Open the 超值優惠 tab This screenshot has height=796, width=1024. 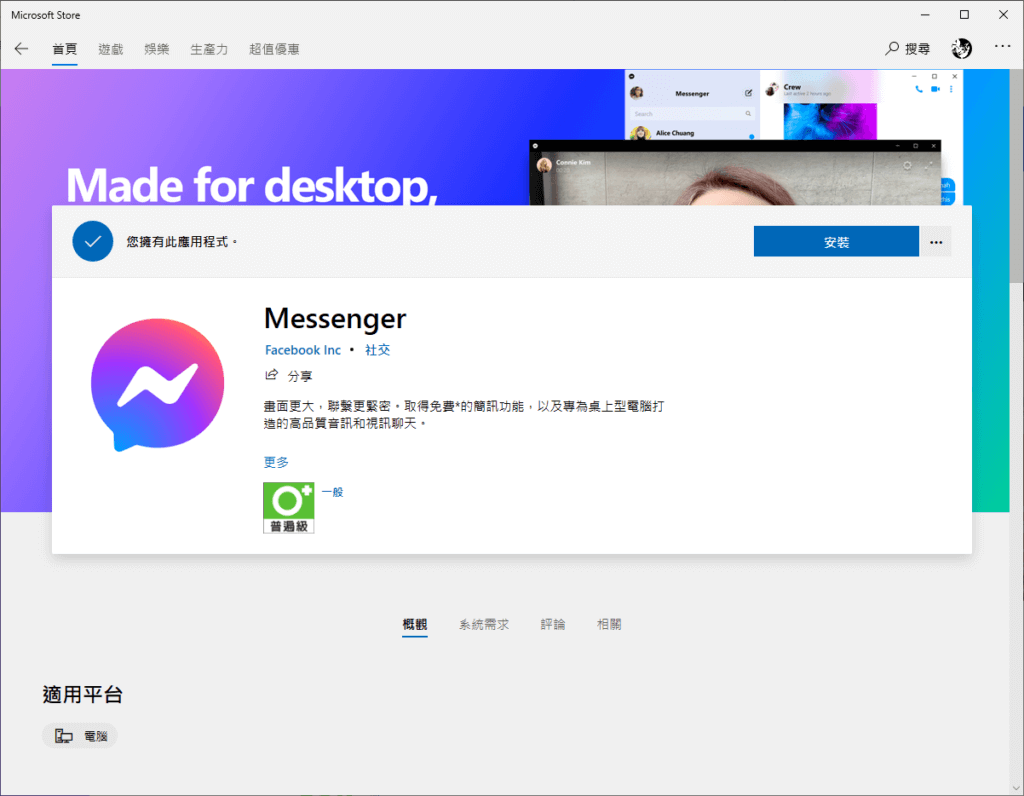pos(274,49)
